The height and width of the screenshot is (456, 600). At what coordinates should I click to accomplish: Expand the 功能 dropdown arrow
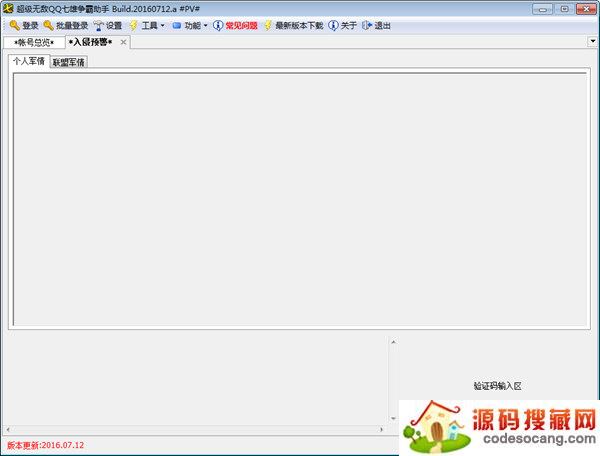click(205, 26)
